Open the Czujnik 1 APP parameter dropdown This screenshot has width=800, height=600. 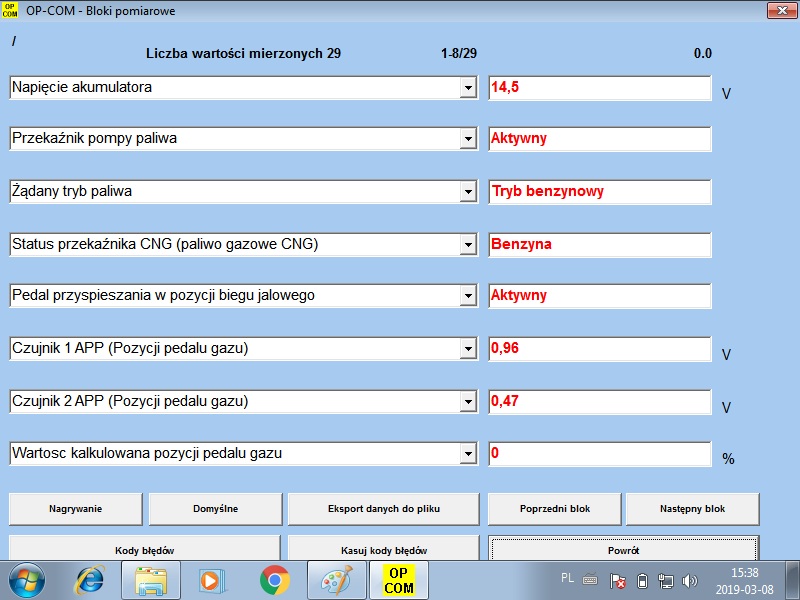(467, 349)
